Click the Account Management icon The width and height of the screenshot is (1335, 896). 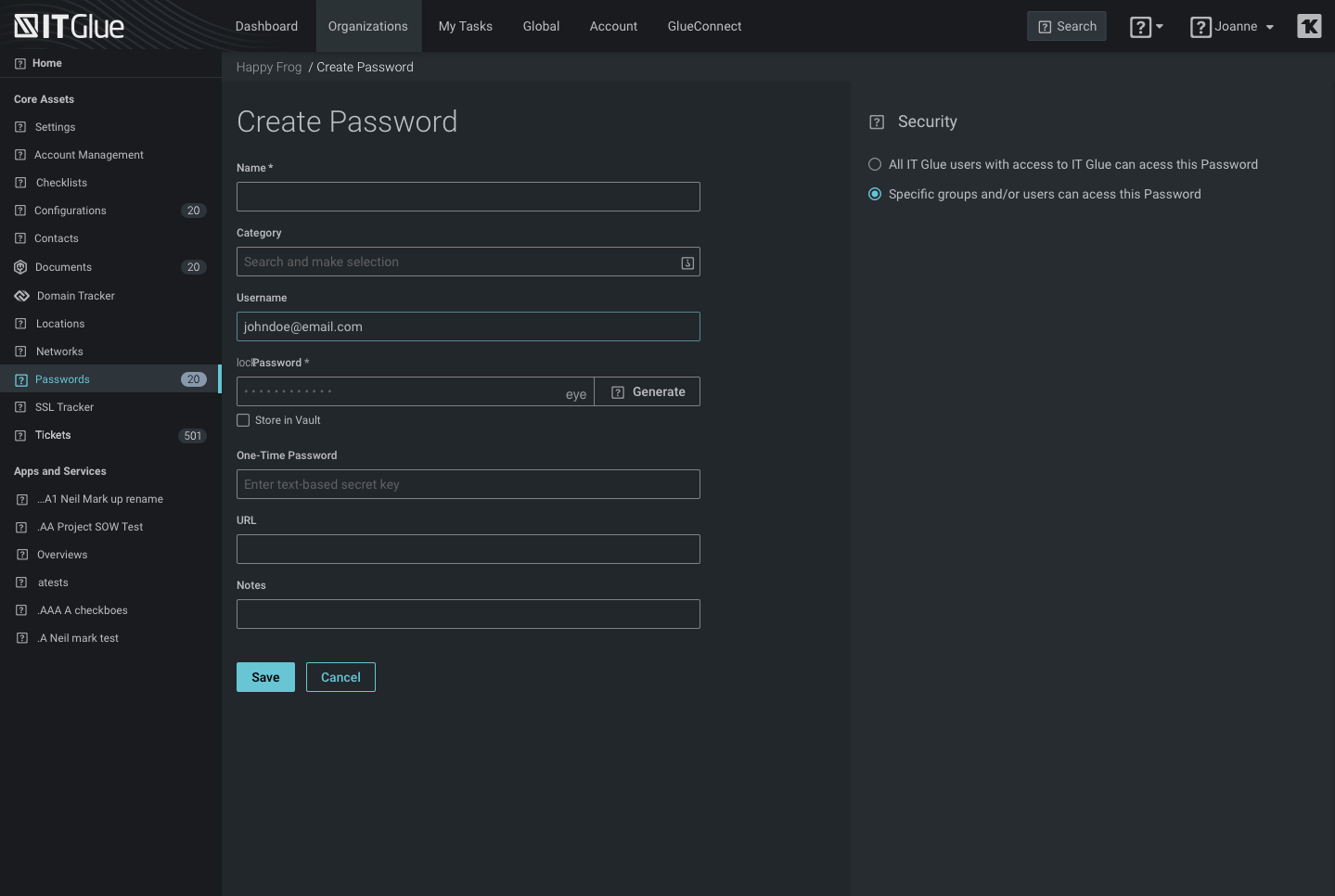[x=20, y=155]
